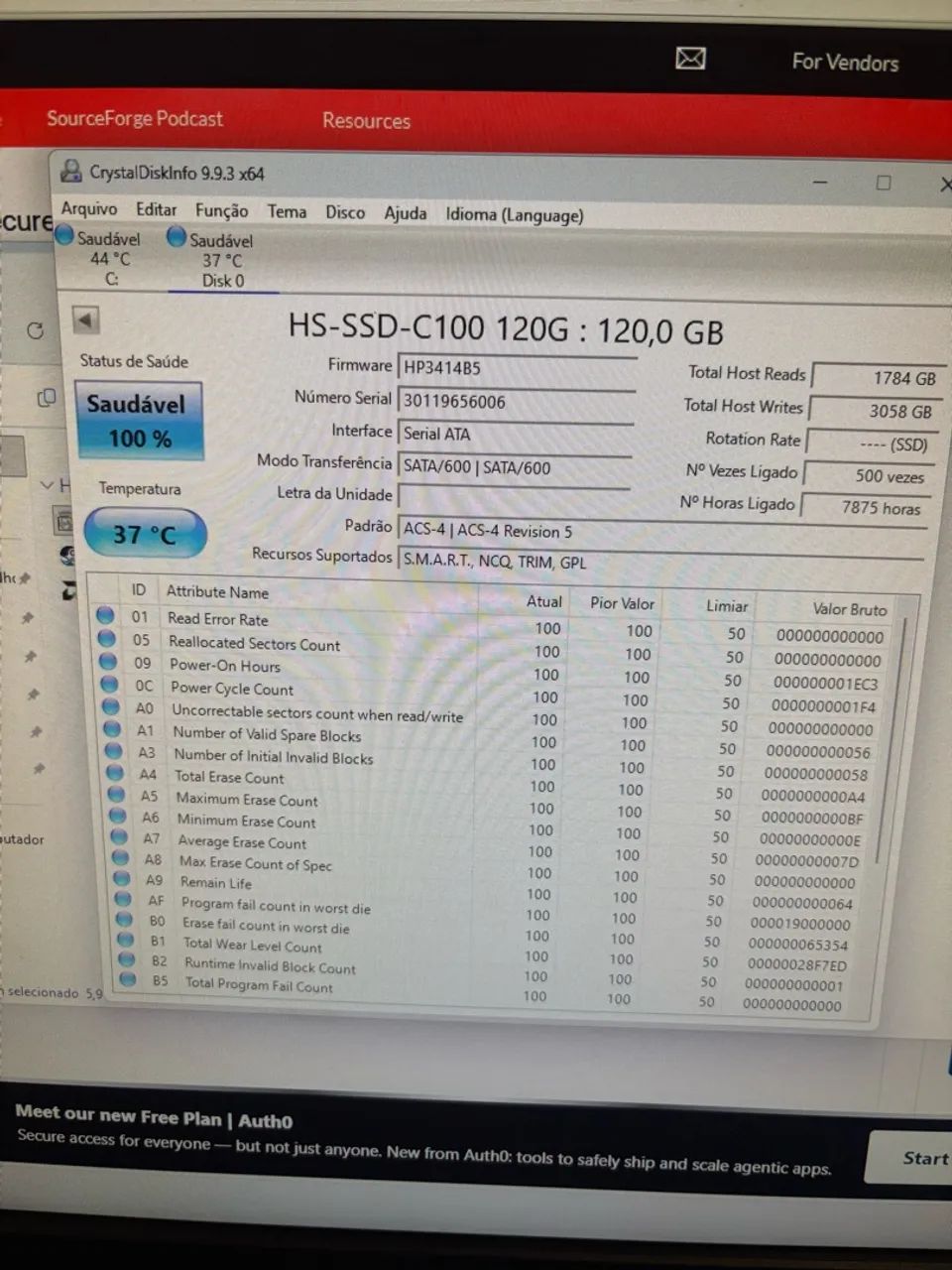Click the status circle for Power-On Hours
The image size is (952, 1270).
click(x=108, y=661)
